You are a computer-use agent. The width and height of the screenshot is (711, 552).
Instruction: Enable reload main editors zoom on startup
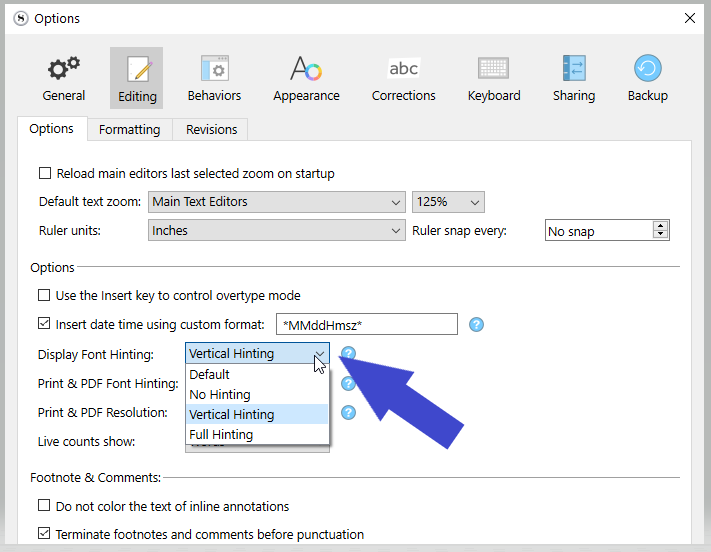[x=44, y=174]
